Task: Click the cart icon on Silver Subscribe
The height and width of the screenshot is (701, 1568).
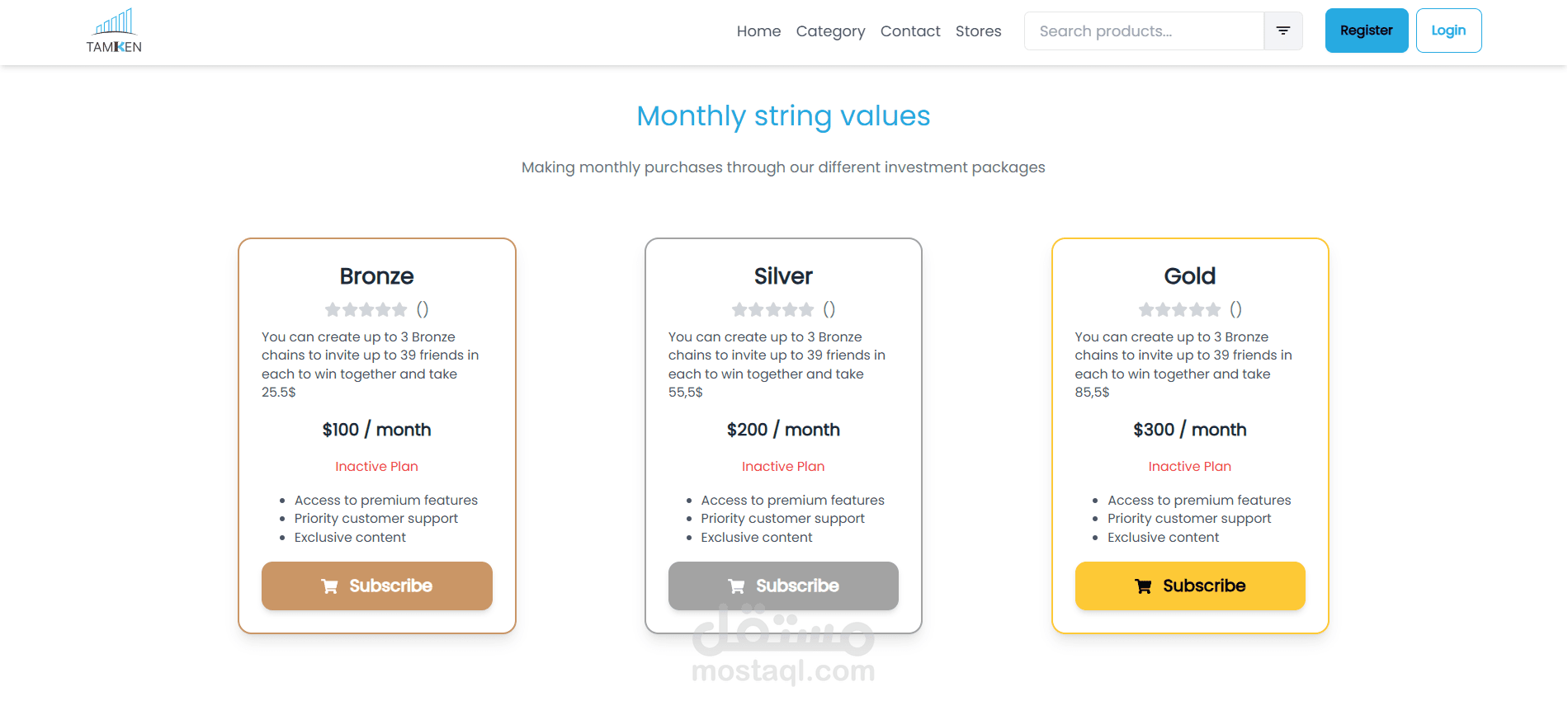Action: point(736,586)
